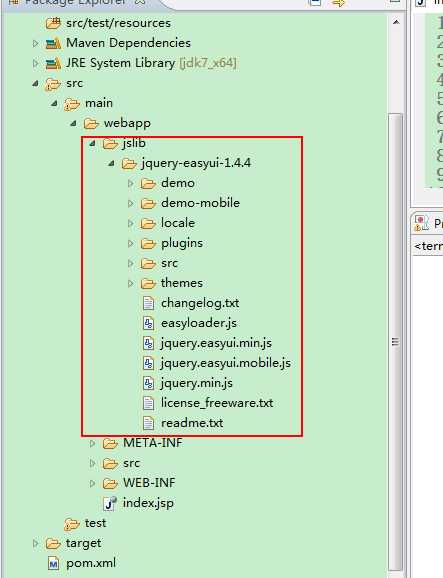The width and height of the screenshot is (443, 578).
Task: Click the JRE System Library icon
Action: click(x=53, y=63)
